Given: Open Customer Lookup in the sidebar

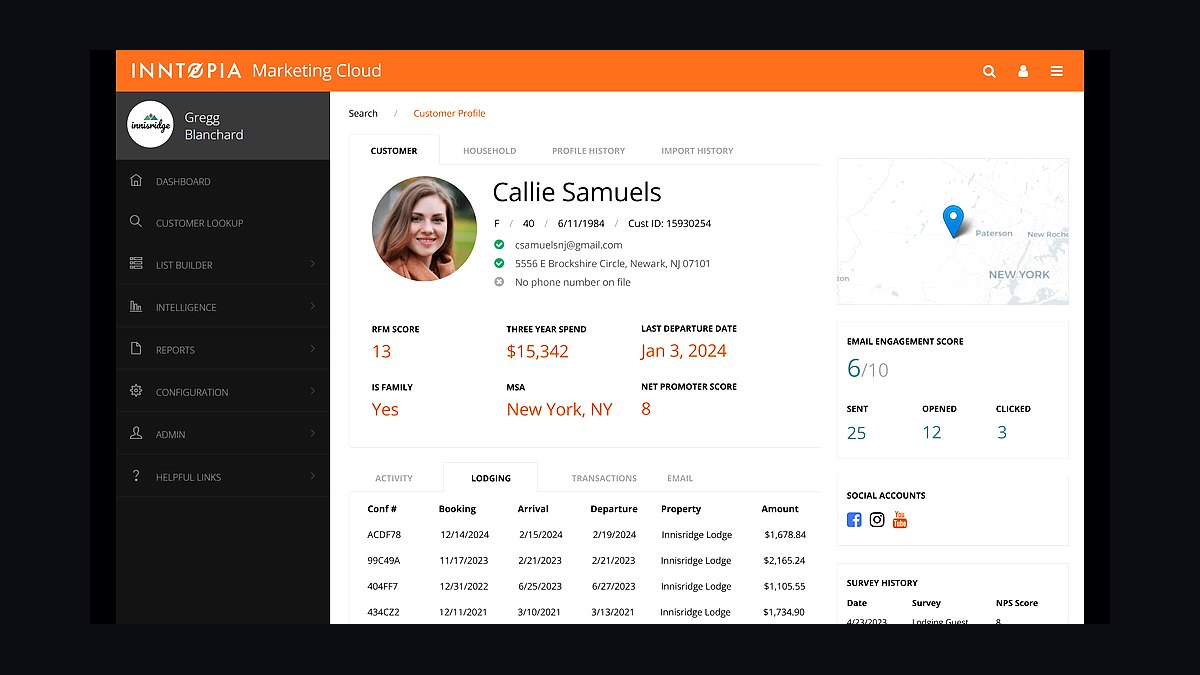Looking at the screenshot, I should coord(199,223).
